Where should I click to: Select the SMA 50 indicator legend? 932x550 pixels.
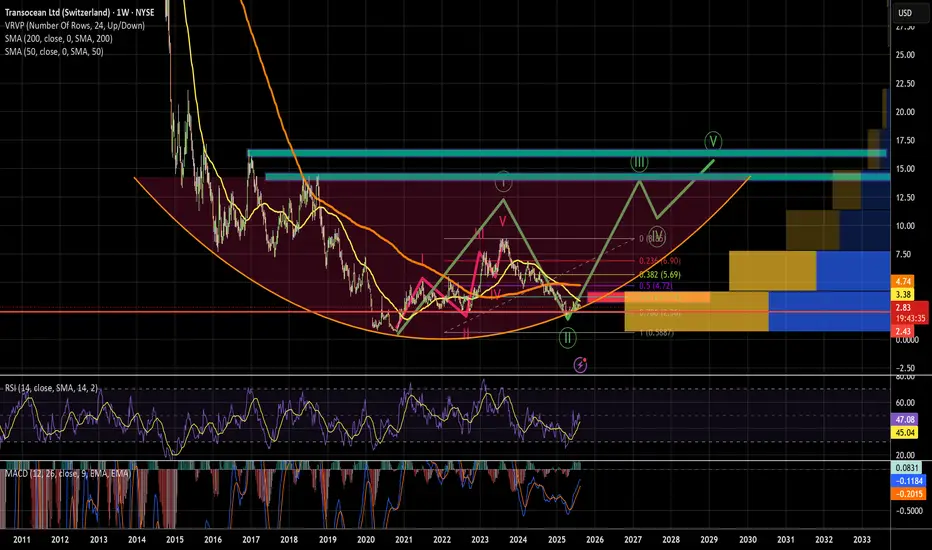pyautogui.click(x=54, y=52)
